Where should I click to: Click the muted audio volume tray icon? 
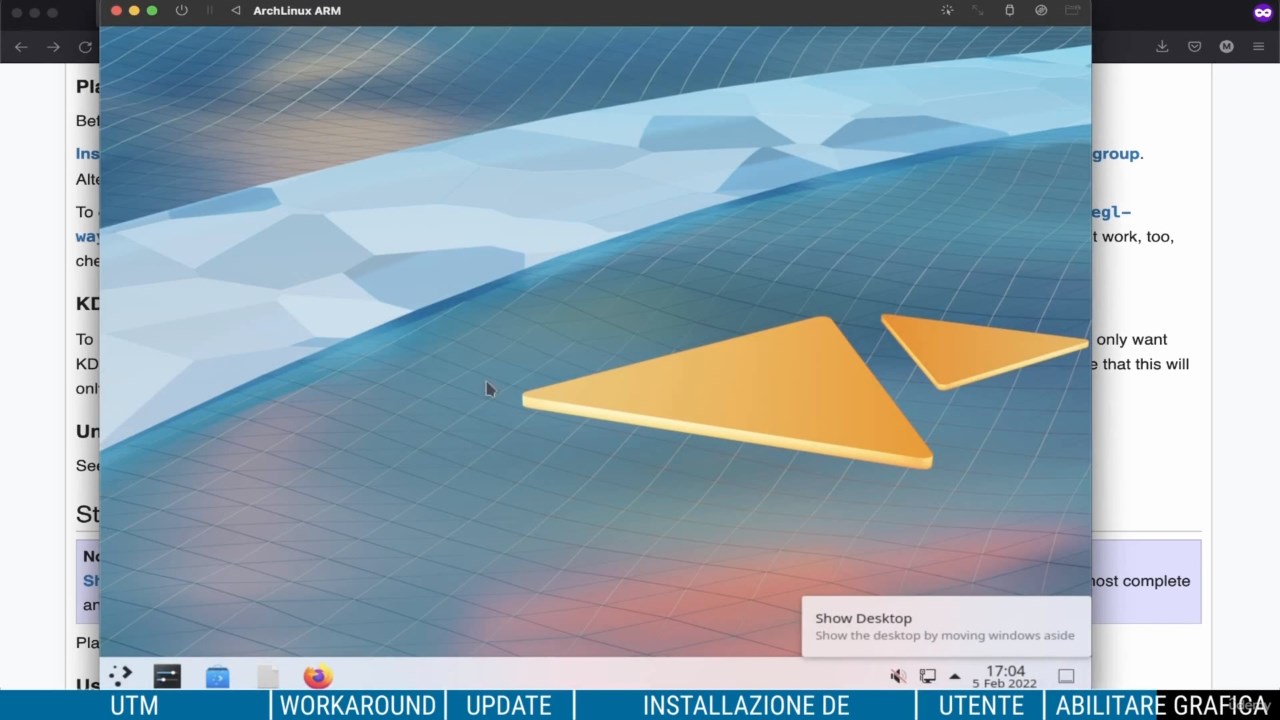898,677
